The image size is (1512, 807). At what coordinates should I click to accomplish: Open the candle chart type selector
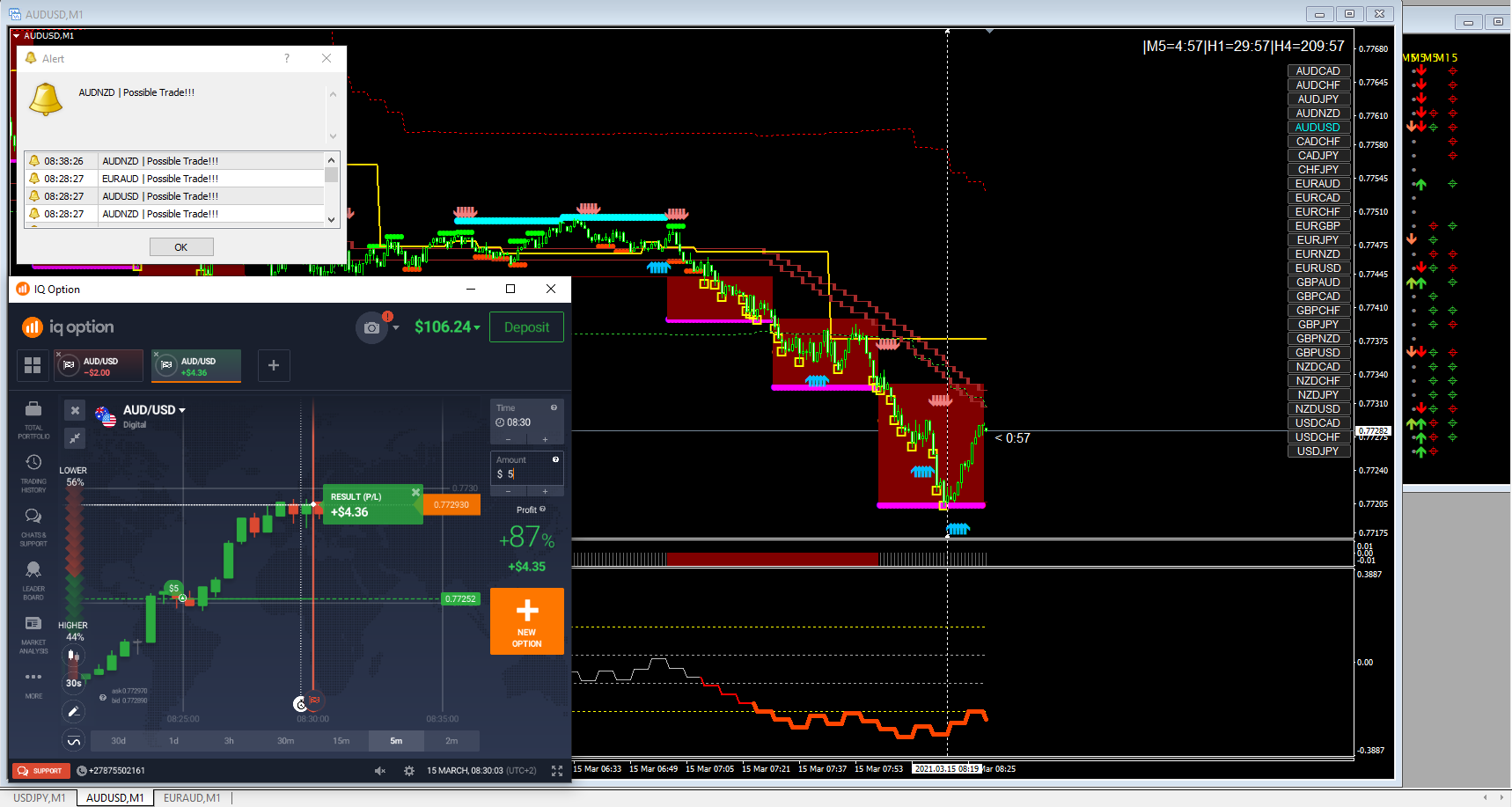(x=74, y=655)
